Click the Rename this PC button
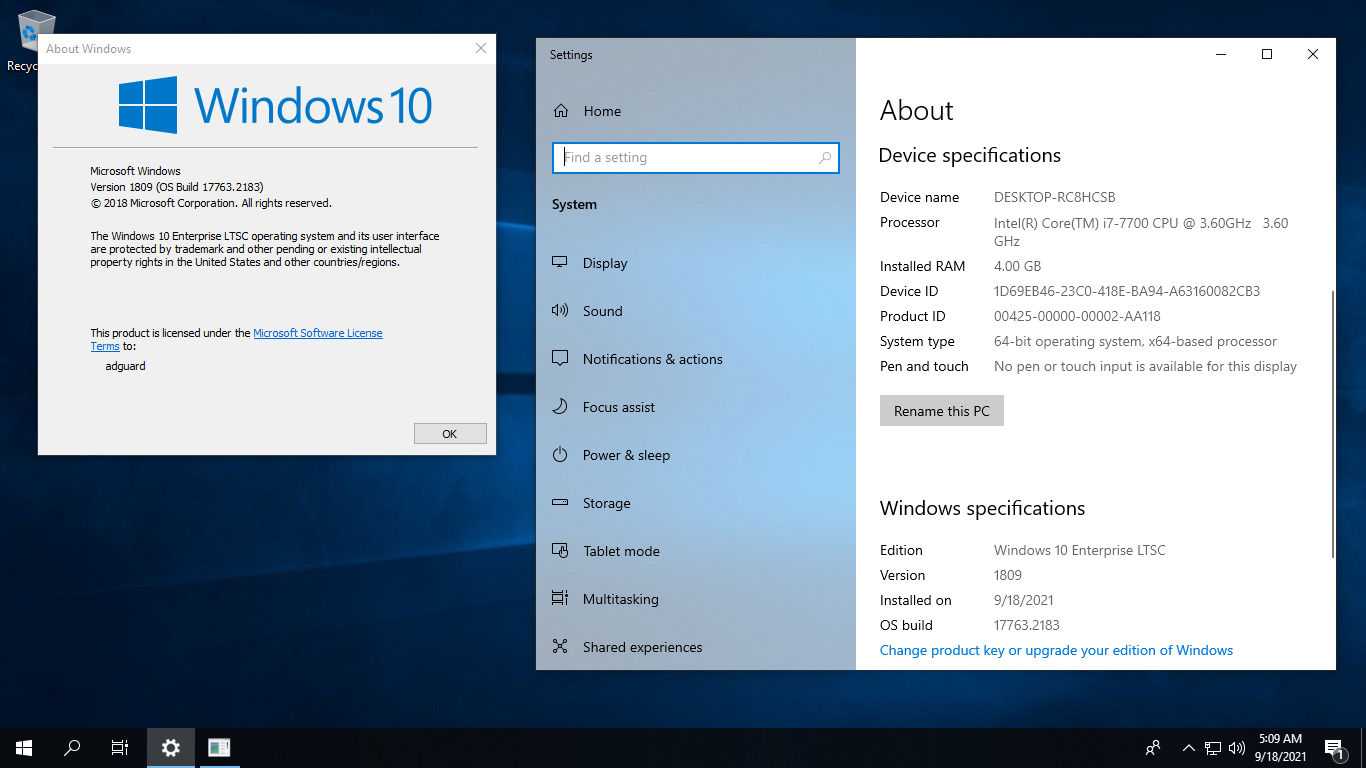1366x768 pixels. click(x=942, y=411)
